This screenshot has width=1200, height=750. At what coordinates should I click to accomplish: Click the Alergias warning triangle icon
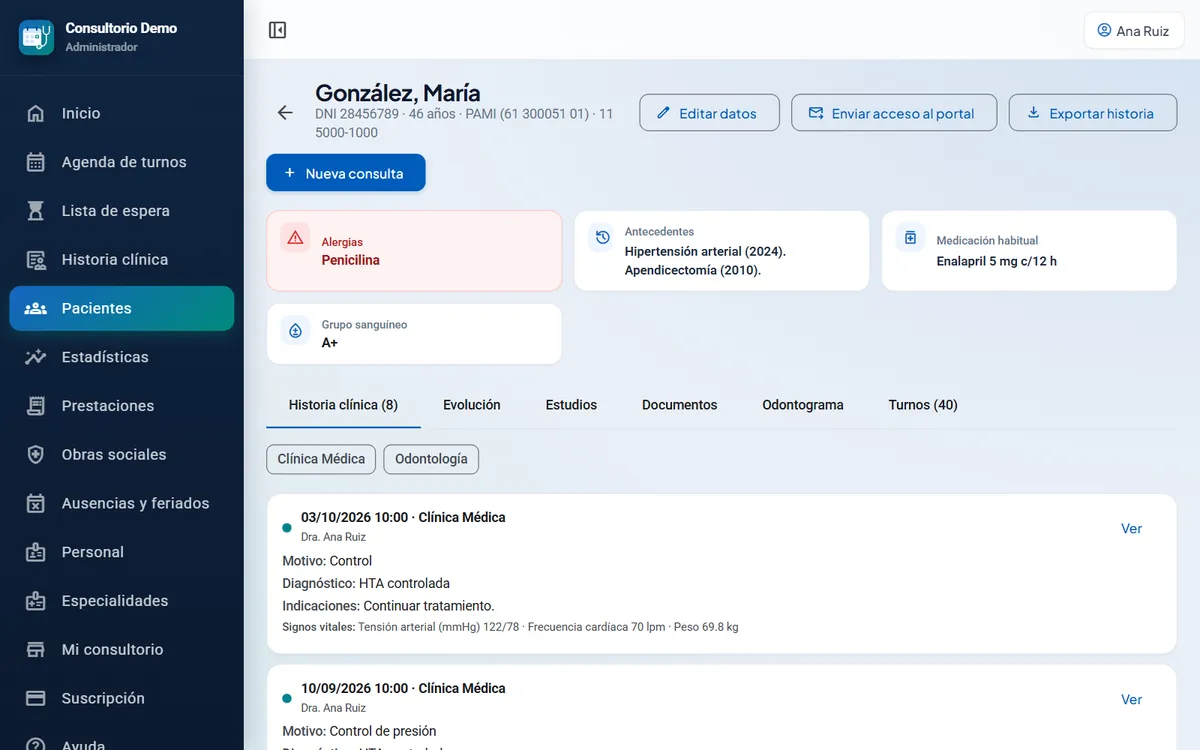tap(295, 238)
